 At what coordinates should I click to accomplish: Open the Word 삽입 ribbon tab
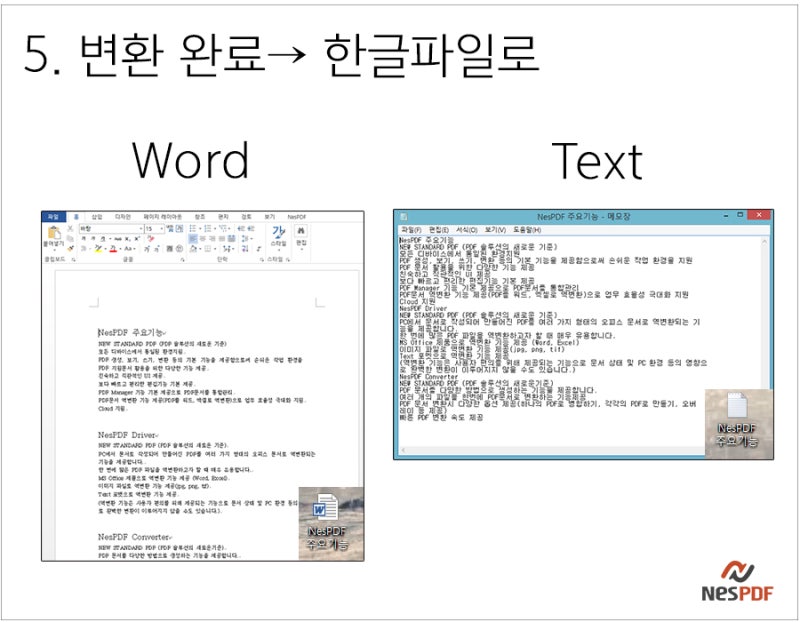(97, 217)
